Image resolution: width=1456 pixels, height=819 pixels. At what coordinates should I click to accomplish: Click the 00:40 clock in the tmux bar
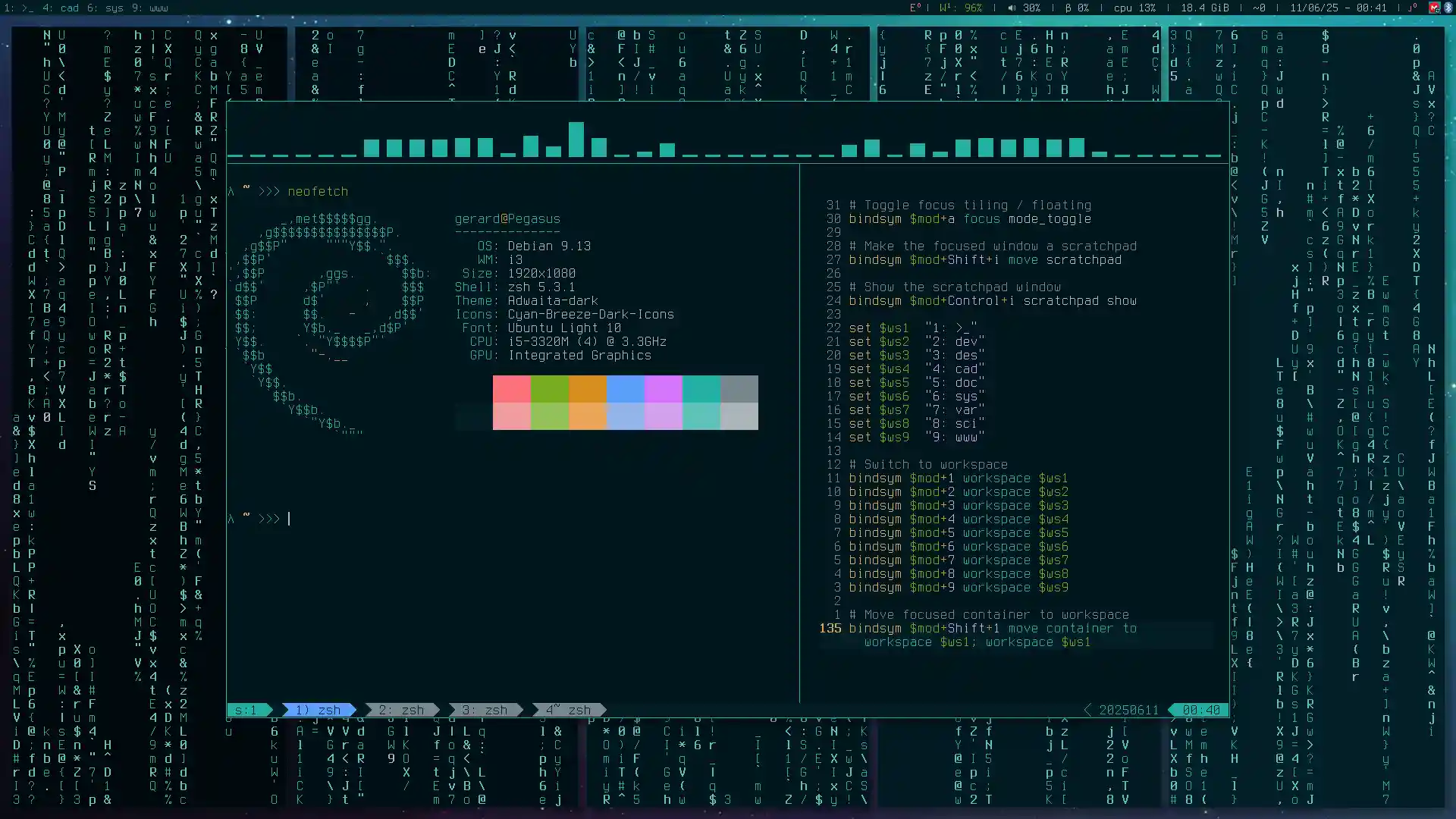point(1197,710)
